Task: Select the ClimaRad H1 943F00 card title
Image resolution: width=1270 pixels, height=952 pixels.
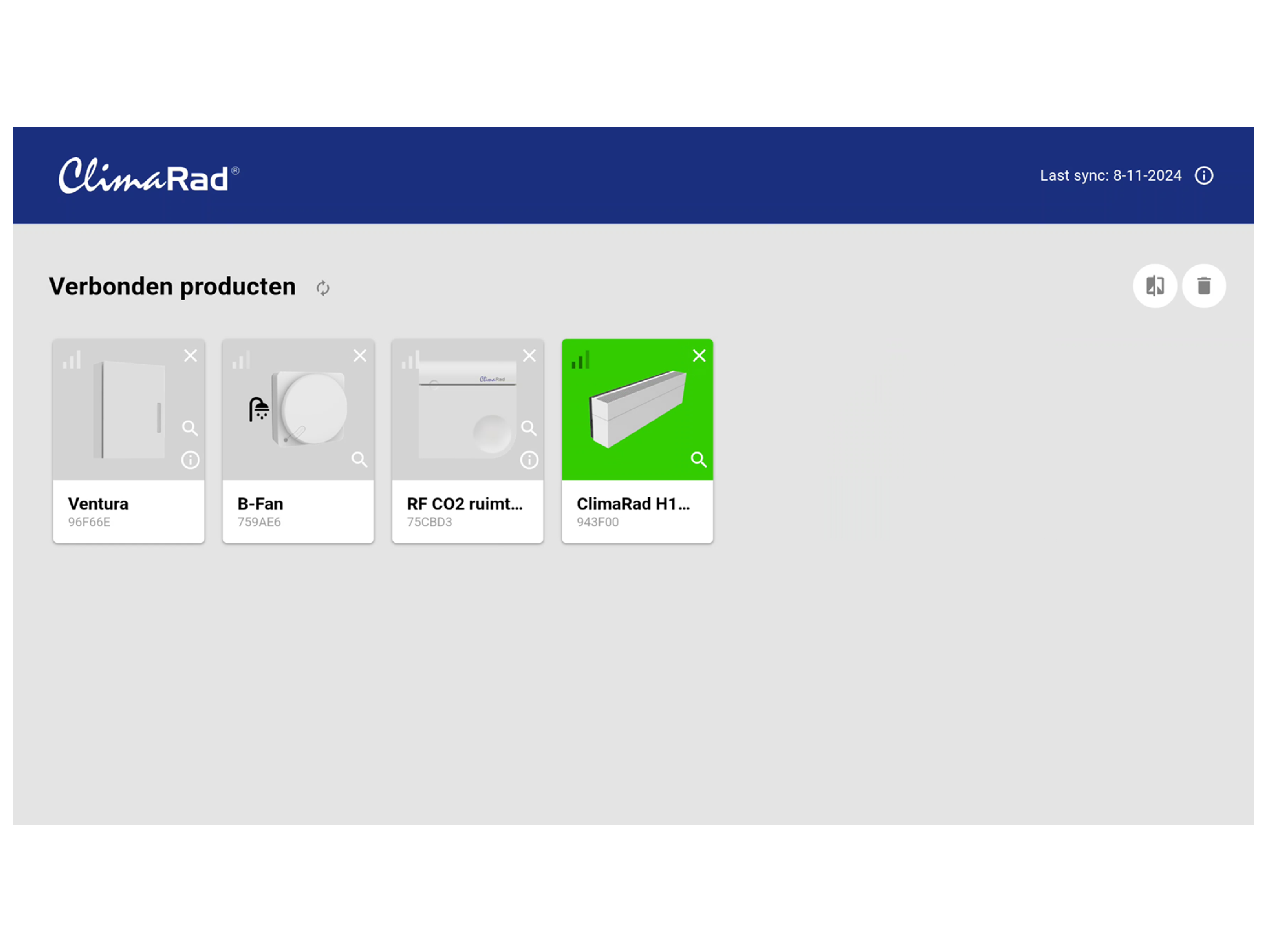Action: click(633, 504)
